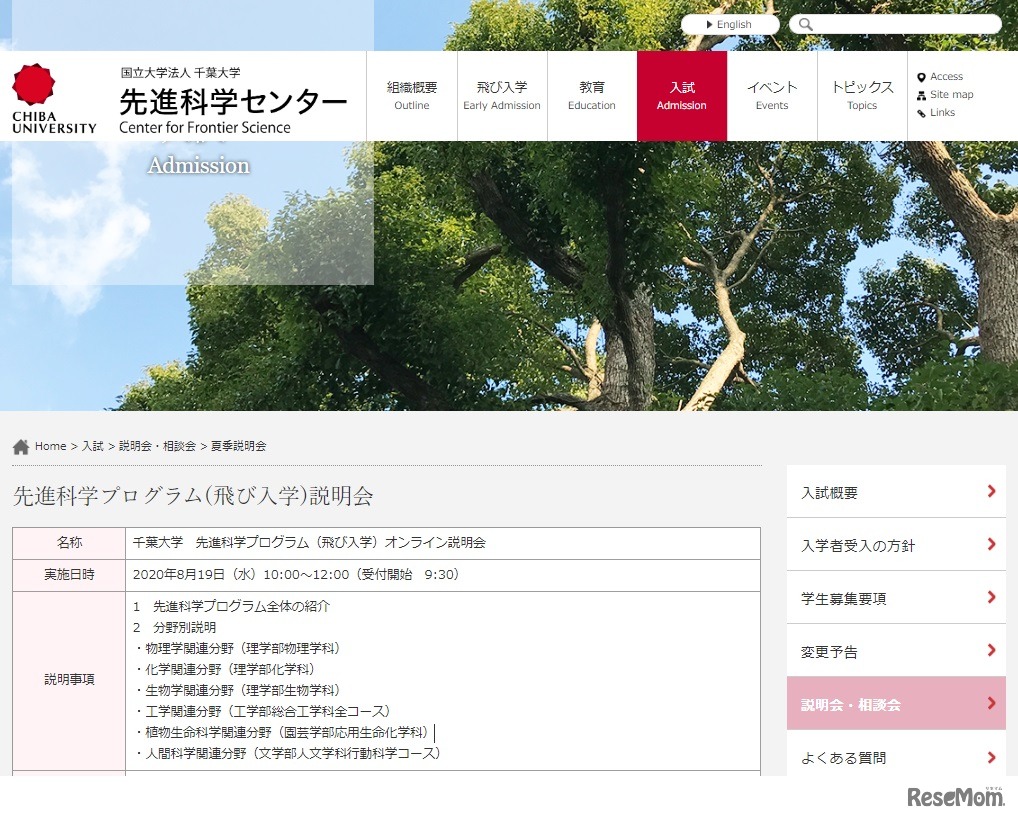This screenshot has width=1018, height=820.
Task: Select the トピックス Topics navigation item
Action: (861, 95)
